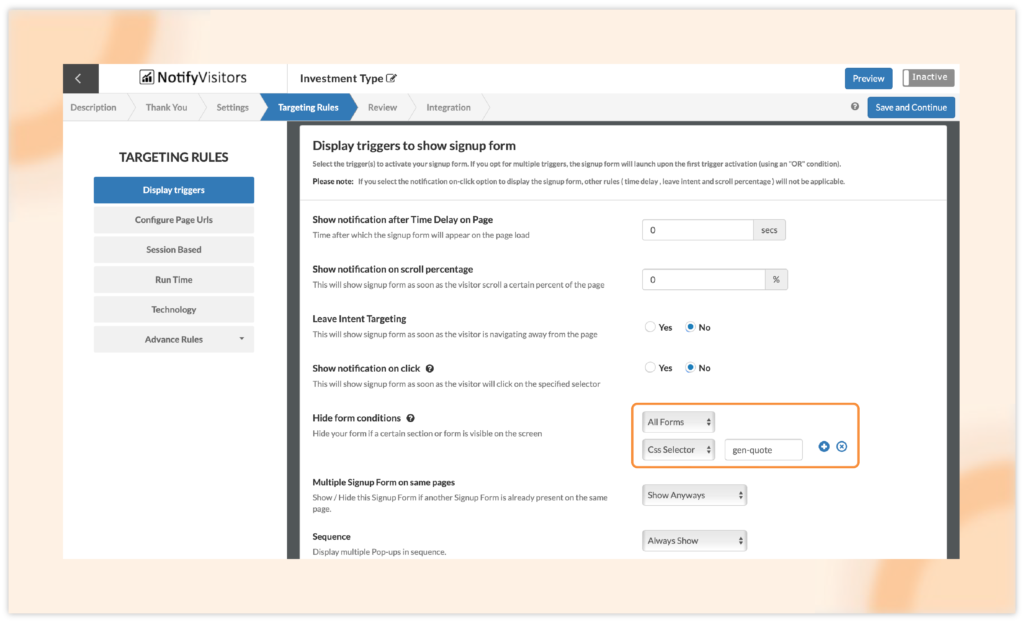The width and height of the screenshot is (1024, 623).
Task: Click the Investment Type title text
Action: pyautogui.click(x=342, y=78)
